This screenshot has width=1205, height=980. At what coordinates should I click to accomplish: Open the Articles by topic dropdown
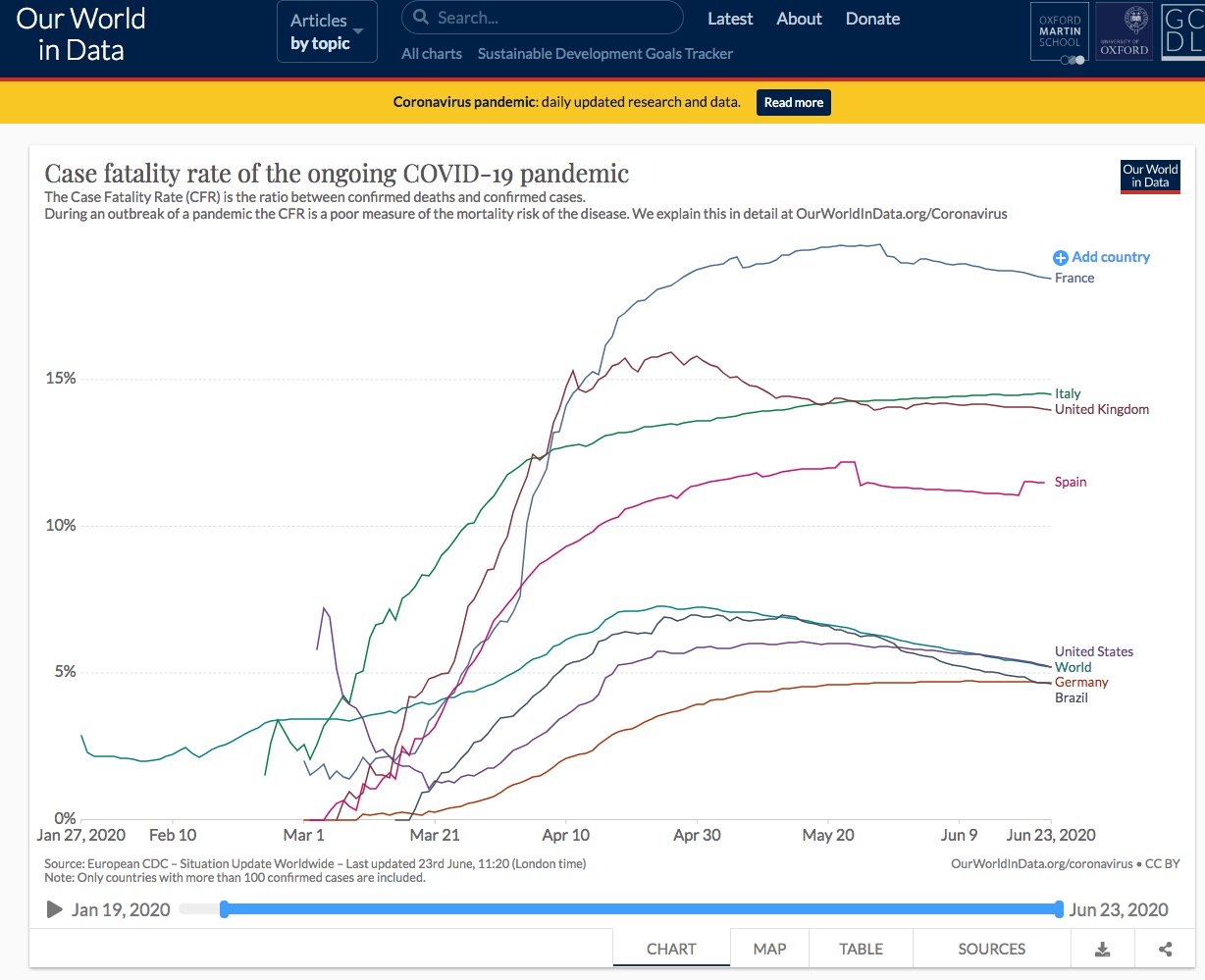(327, 32)
